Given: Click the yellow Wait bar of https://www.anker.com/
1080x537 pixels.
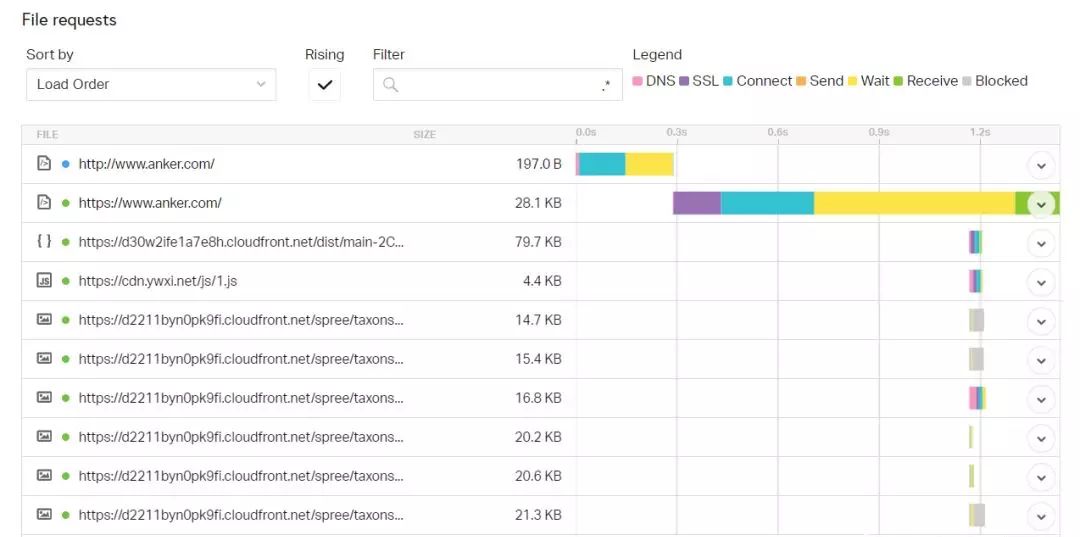Looking at the screenshot, I should pyautogui.click(x=914, y=203).
